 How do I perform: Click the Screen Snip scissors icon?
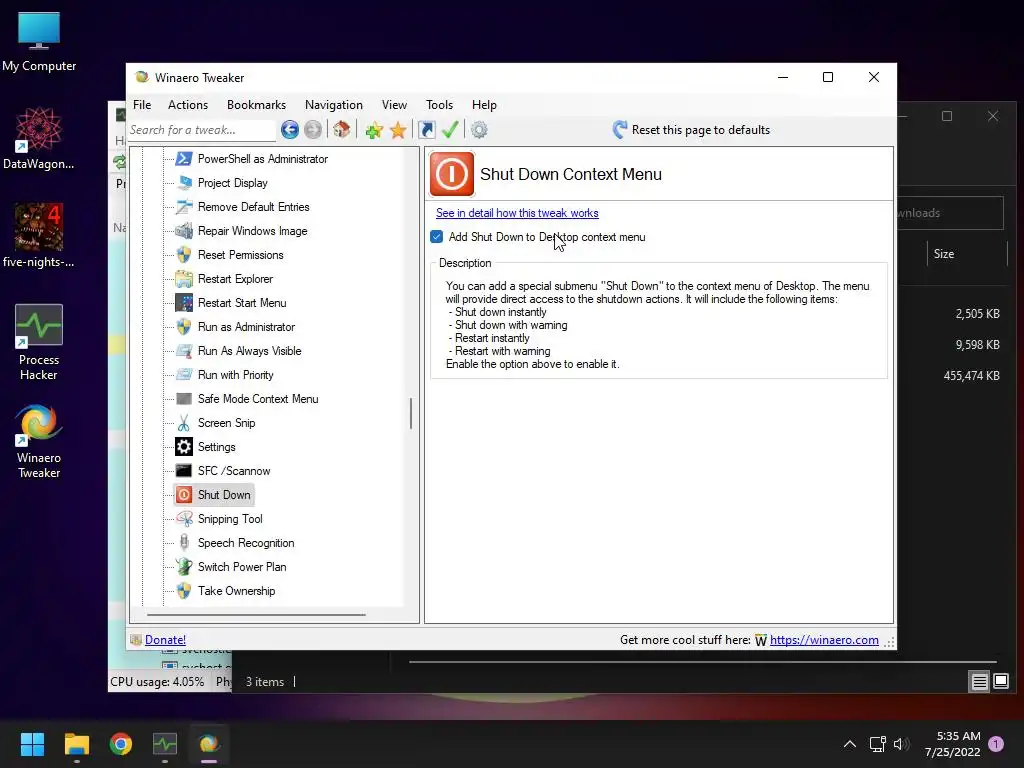tap(184, 423)
